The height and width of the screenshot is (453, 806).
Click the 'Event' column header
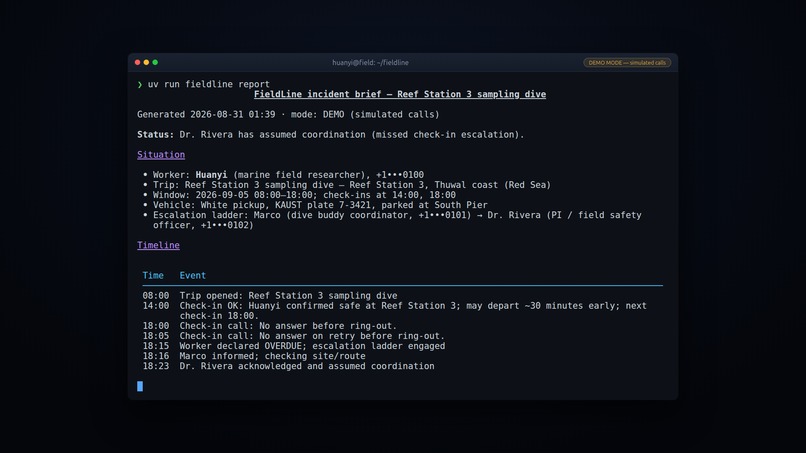pyautogui.click(x=192, y=276)
